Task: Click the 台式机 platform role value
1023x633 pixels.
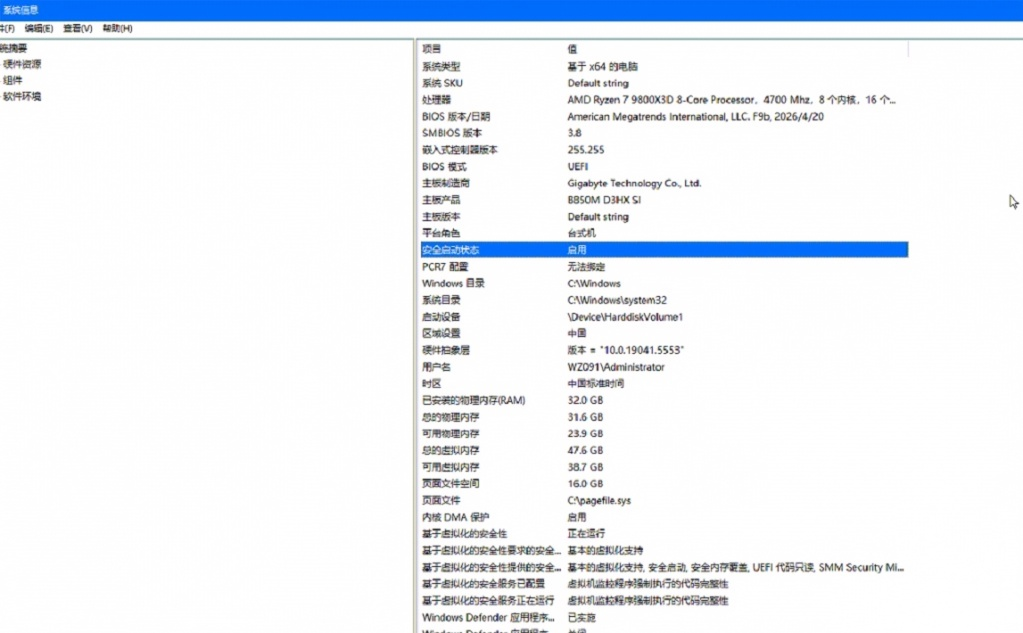Action: (581, 234)
